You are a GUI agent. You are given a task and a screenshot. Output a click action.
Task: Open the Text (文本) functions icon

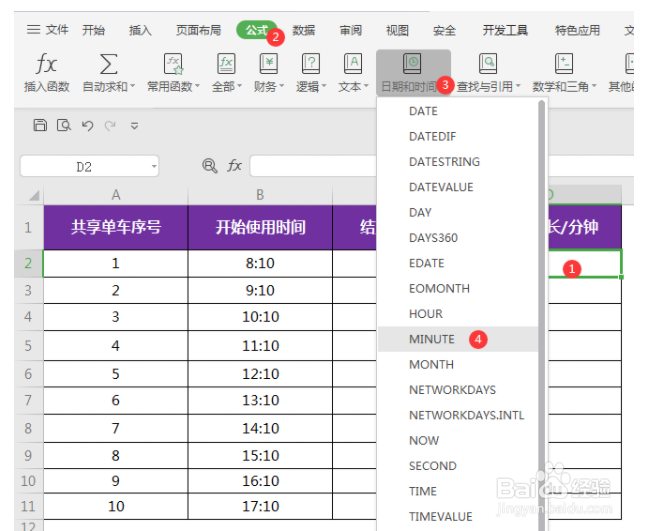(x=353, y=65)
